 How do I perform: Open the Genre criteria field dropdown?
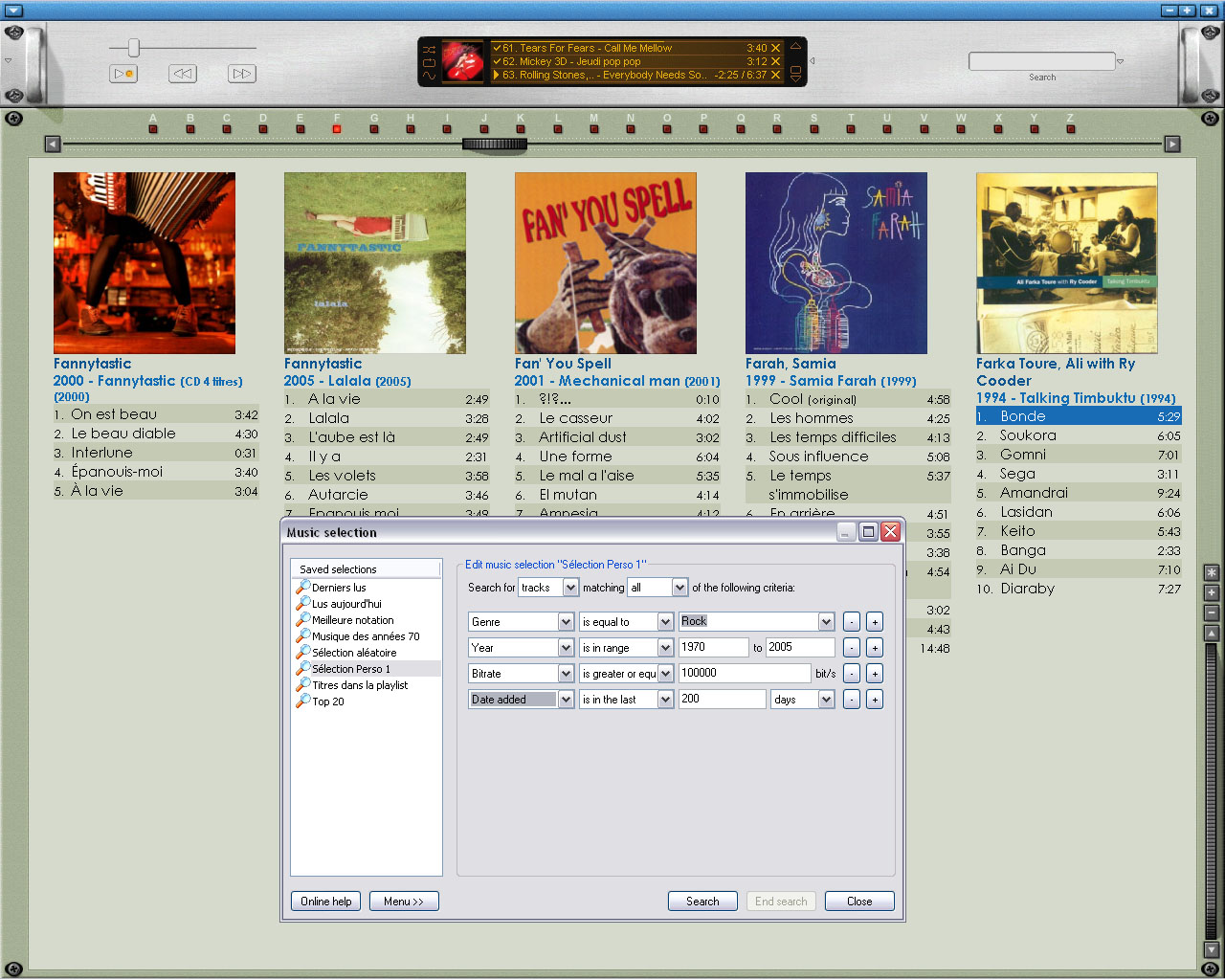pos(566,622)
